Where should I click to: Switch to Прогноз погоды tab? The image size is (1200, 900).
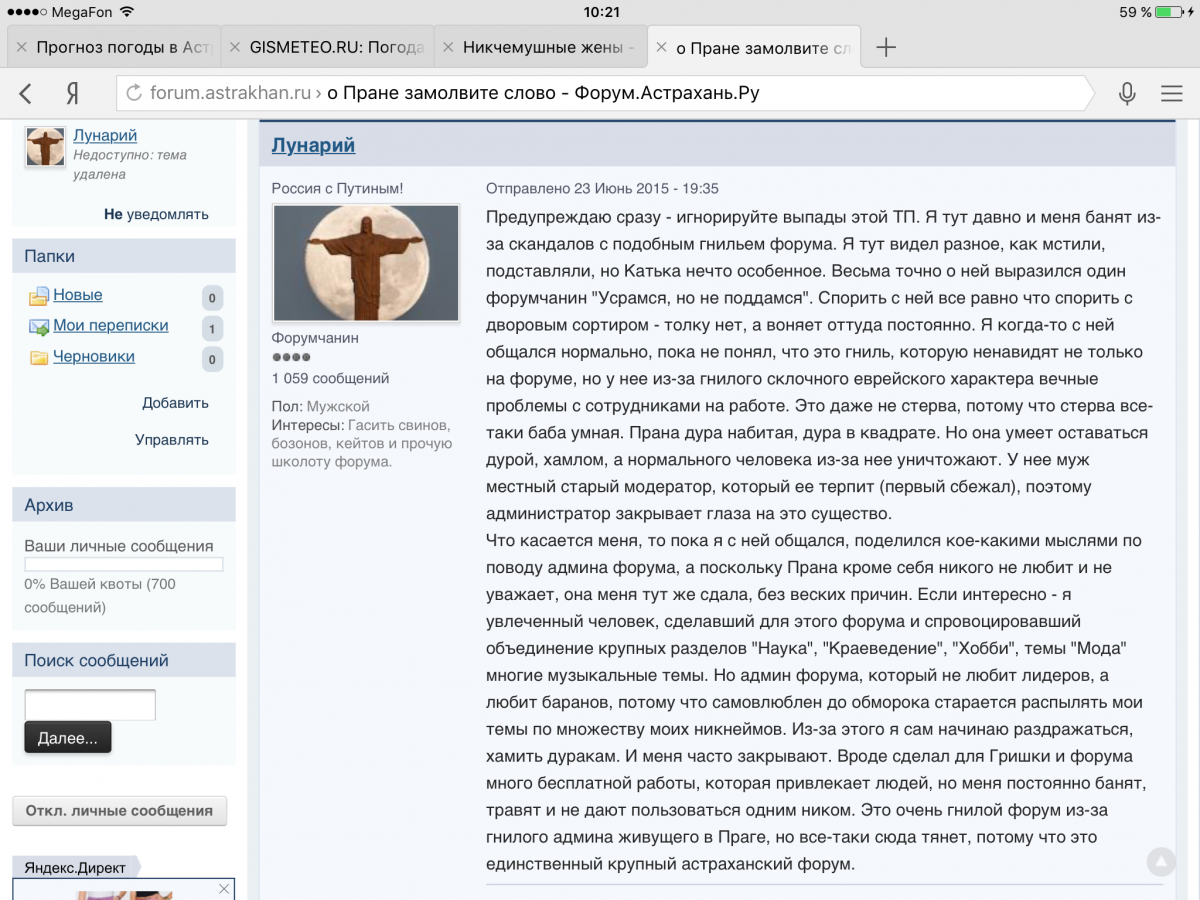tap(112, 47)
